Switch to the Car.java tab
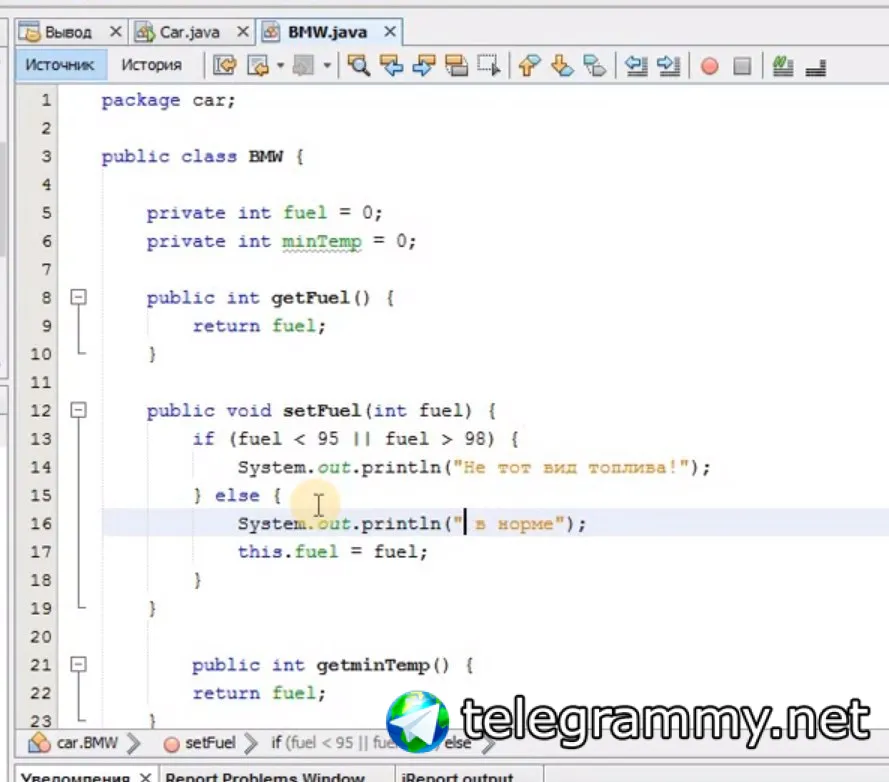889x782 pixels. [189, 32]
